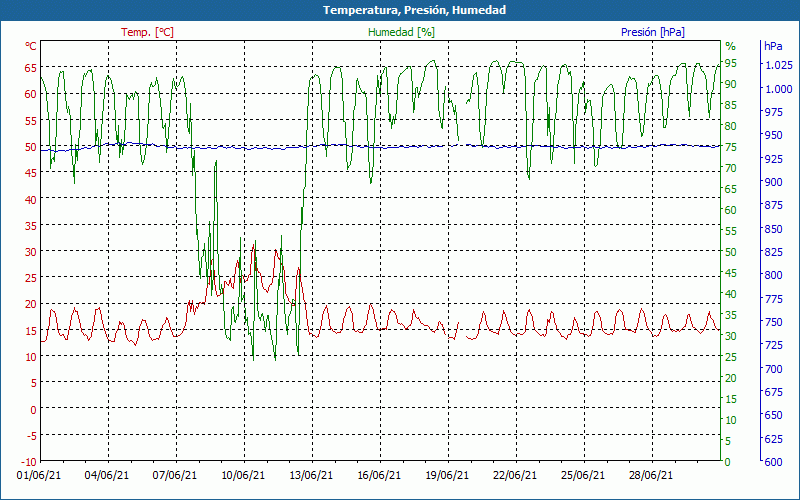
Task: Click the date label 22/06/21
Action: [515, 476]
